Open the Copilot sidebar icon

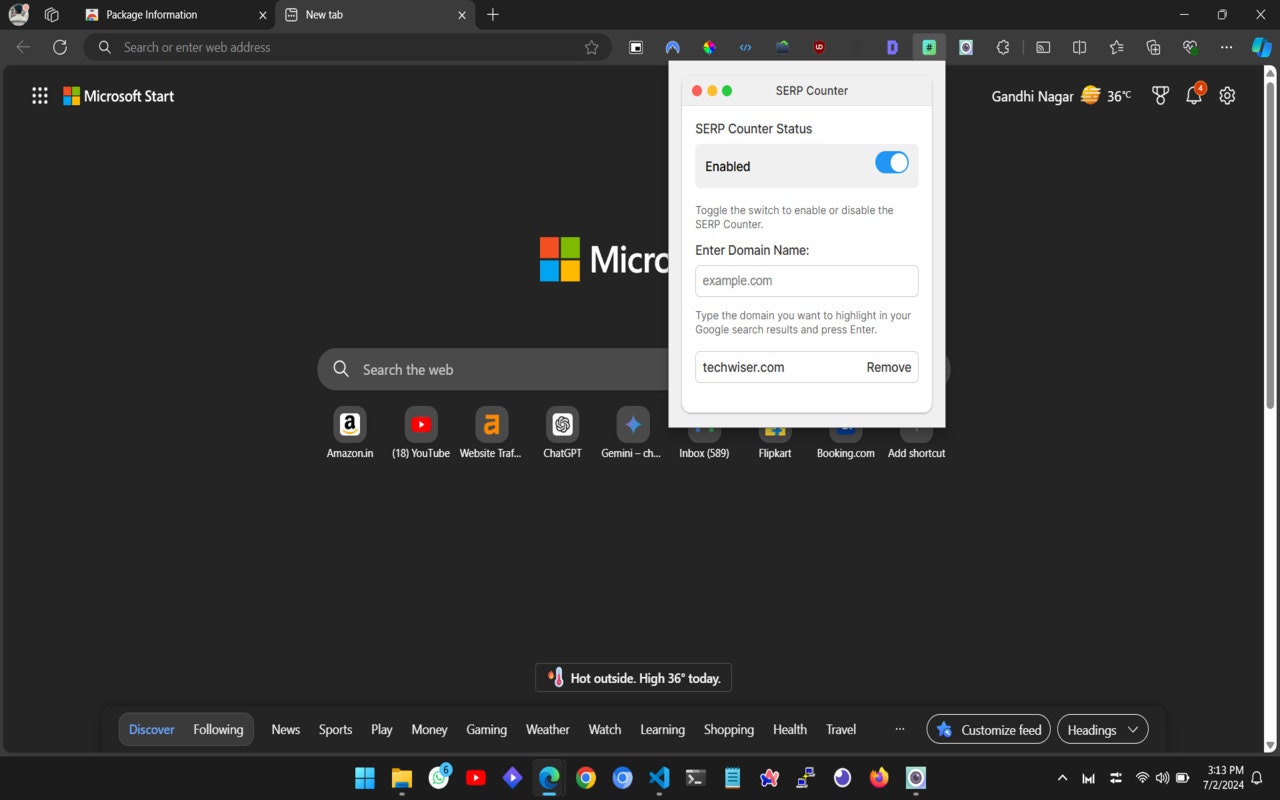1262,47
